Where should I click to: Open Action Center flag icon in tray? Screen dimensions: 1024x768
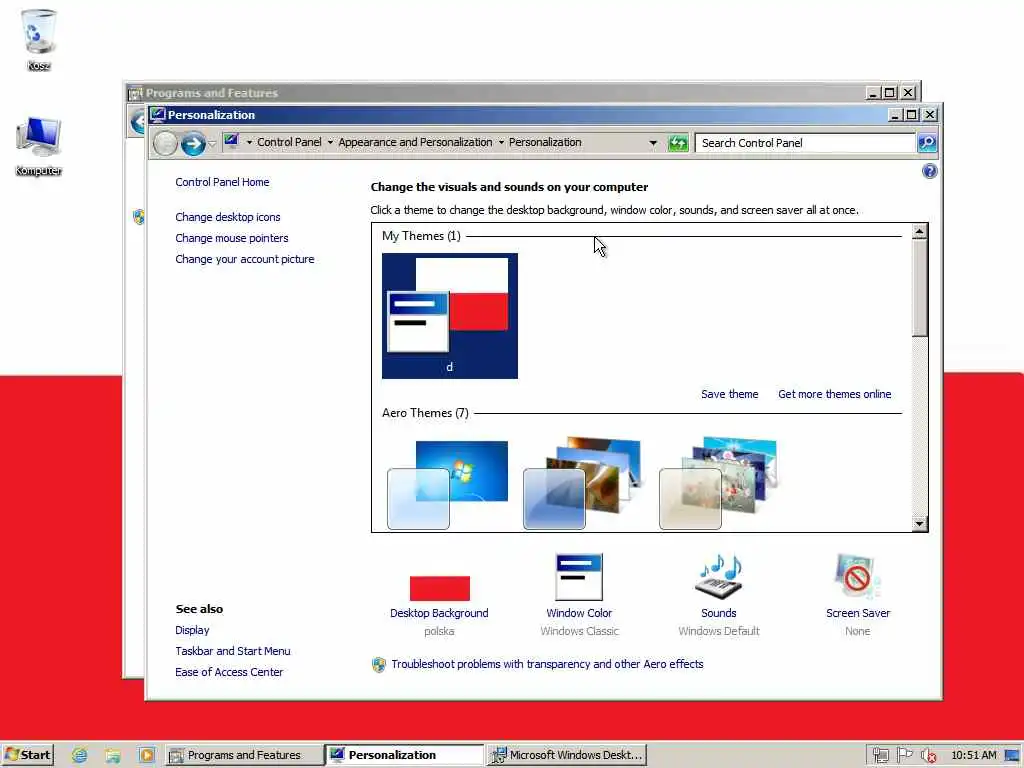(x=904, y=755)
